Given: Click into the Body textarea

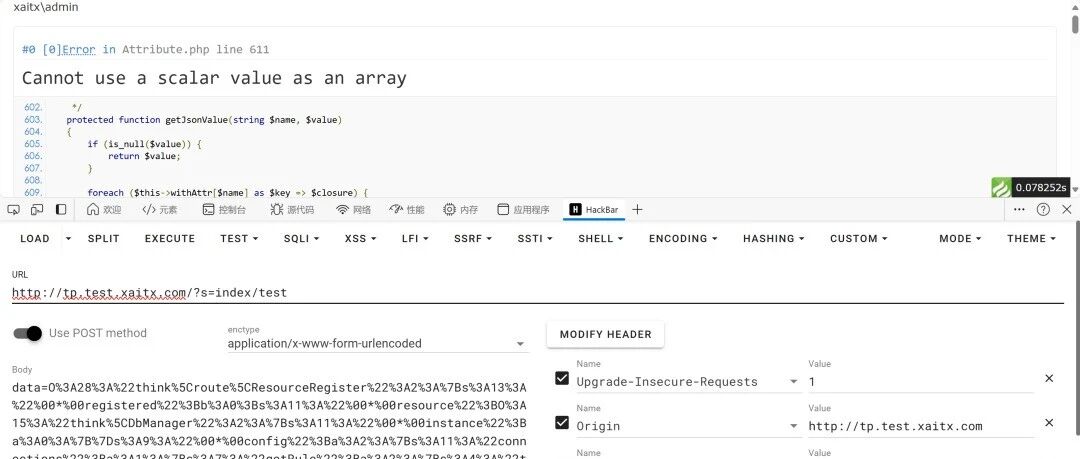Looking at the screenshot, I should 270,418.
